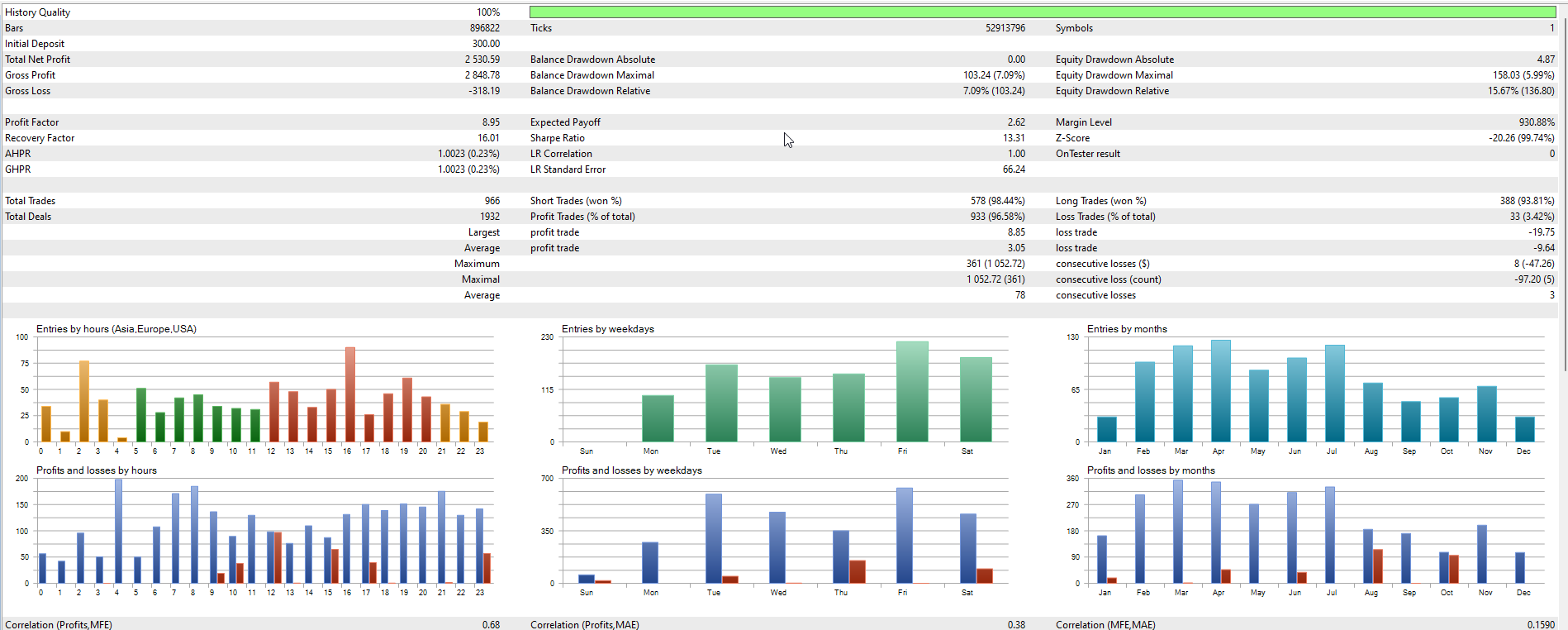
Task: Select the Bars value 896822
Action: coord(485,28)
